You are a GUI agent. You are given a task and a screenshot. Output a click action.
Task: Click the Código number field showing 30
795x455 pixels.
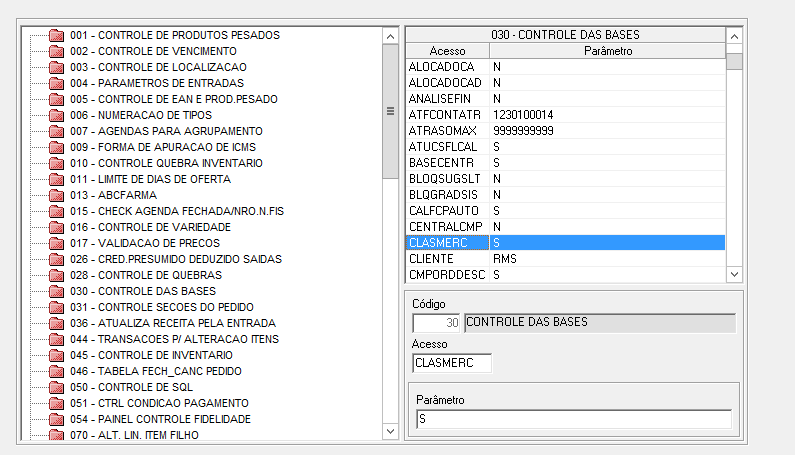click(437, 323)
